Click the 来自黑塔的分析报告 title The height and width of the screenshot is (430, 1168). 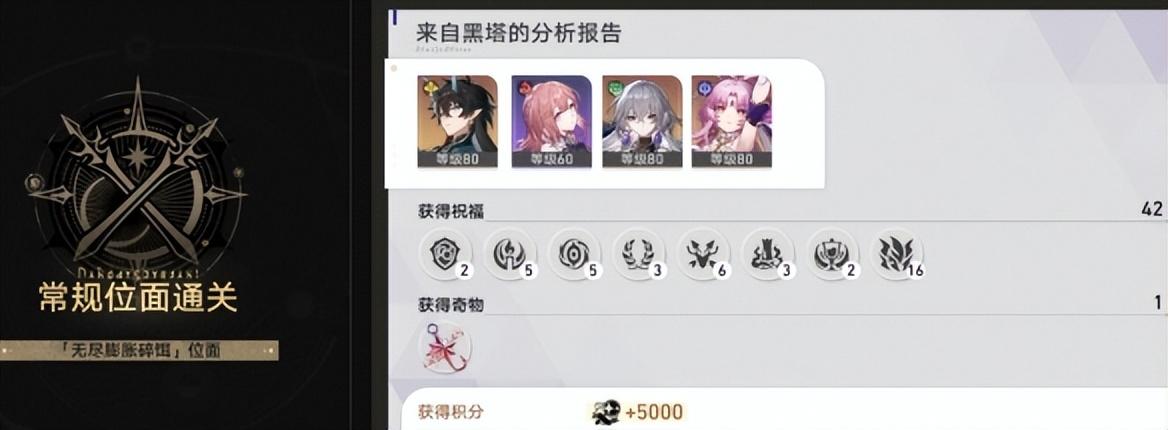point(518,34)
